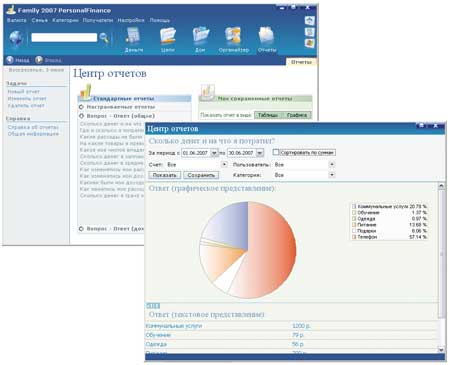Open the Помощь menu
The height and width of the screenshot is (365, 450).
pos(160,20)
